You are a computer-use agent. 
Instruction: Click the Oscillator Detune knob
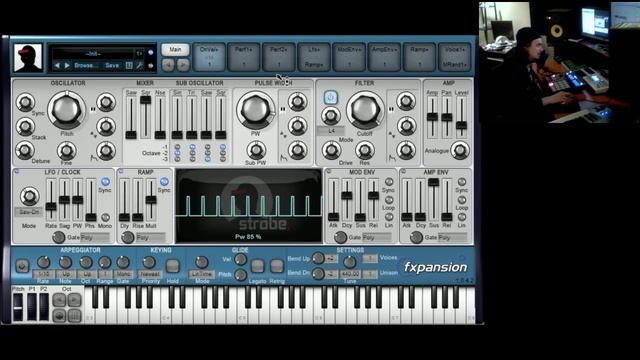(x=24, y=150)
